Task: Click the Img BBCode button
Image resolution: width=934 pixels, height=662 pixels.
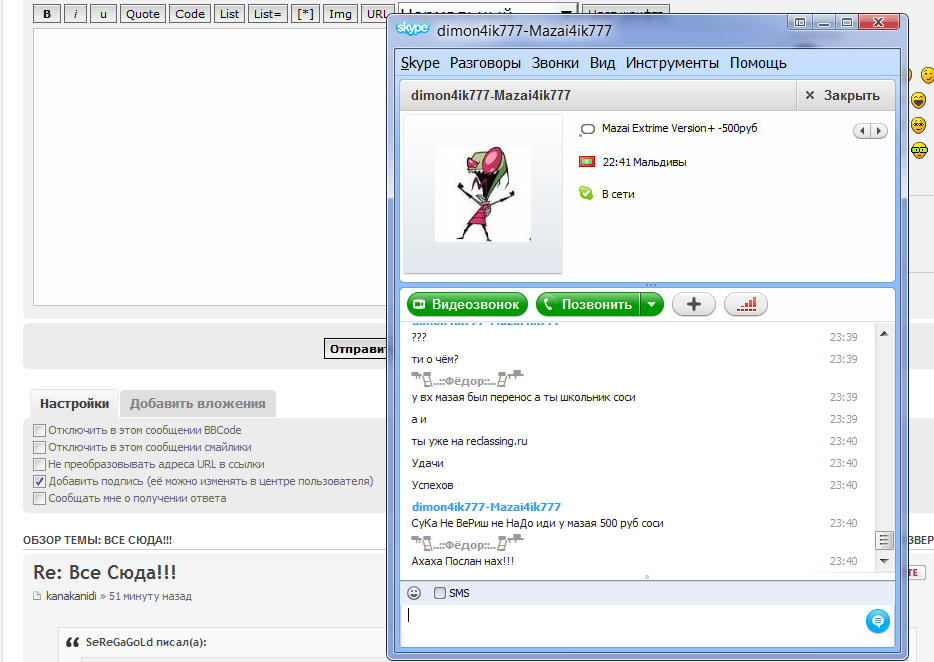Action: coord(340,14)
